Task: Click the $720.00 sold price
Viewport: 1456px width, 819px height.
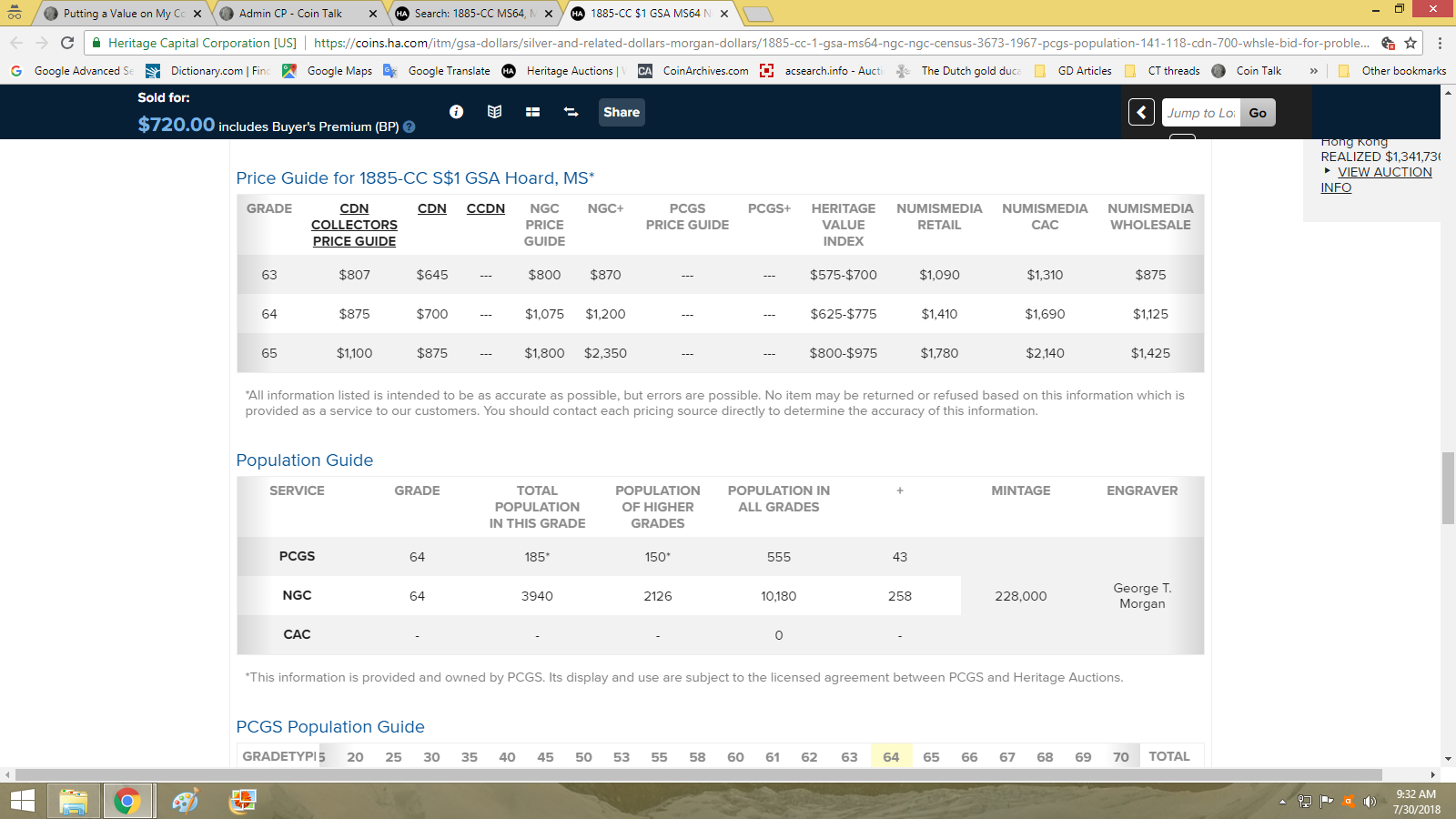Action: pyautogui.click(x=177, y=125)
